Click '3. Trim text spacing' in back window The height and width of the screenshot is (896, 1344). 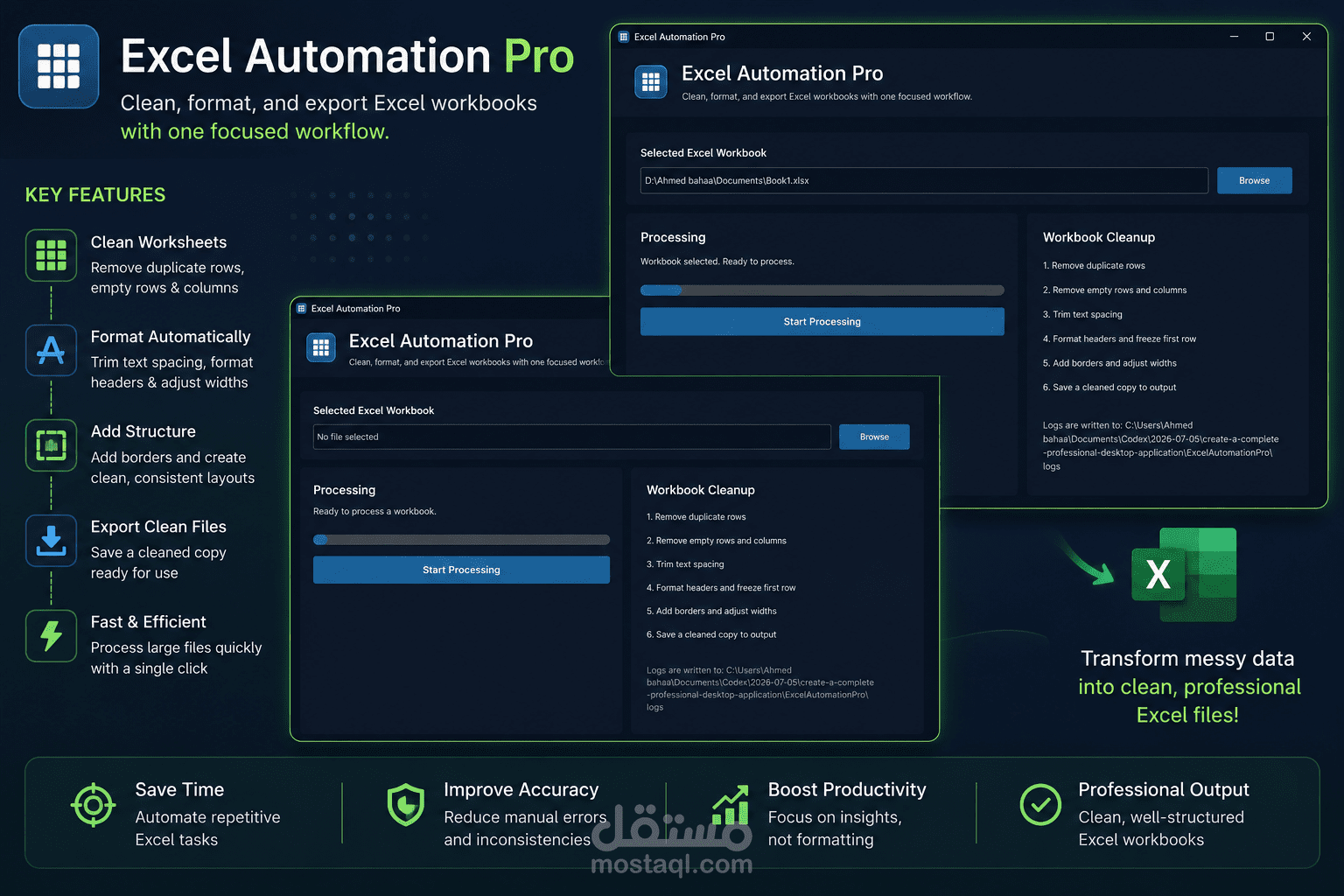point(1082,314)
